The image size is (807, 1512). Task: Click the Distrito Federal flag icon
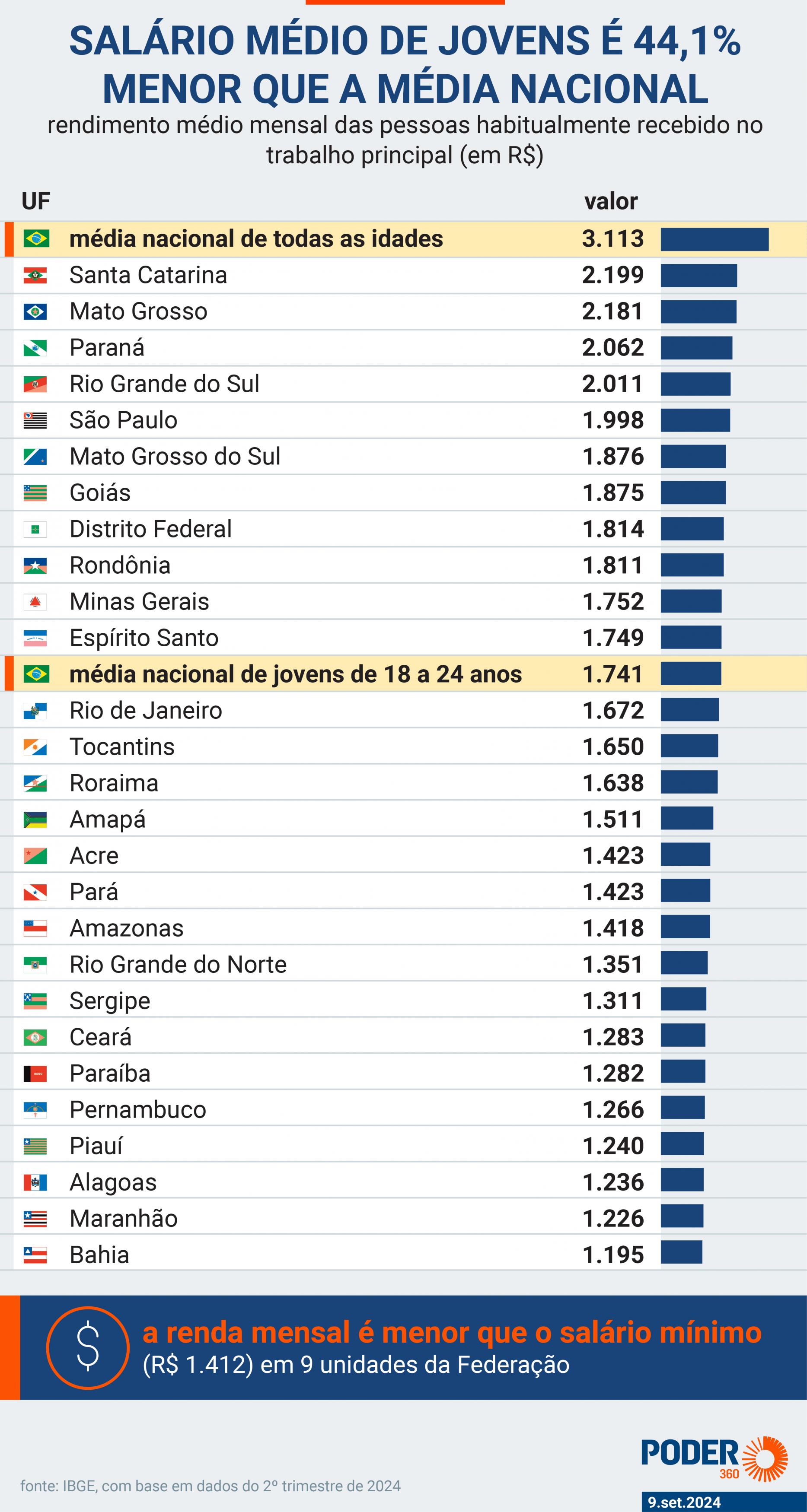[35, 530]
